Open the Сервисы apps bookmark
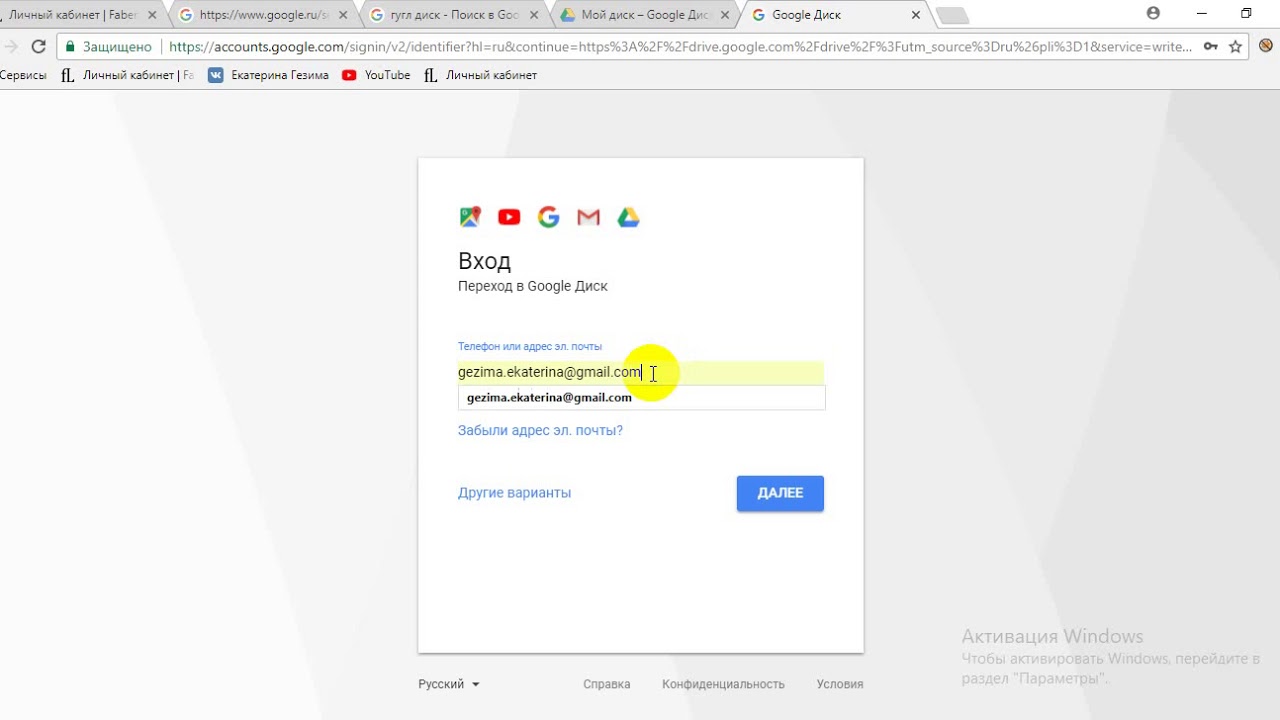 tap(22, 75)
